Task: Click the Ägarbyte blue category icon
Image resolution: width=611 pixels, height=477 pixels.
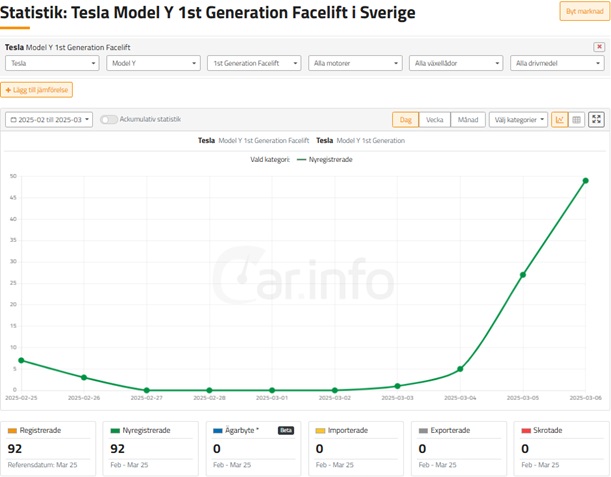Action: click(x=217, y=431)
